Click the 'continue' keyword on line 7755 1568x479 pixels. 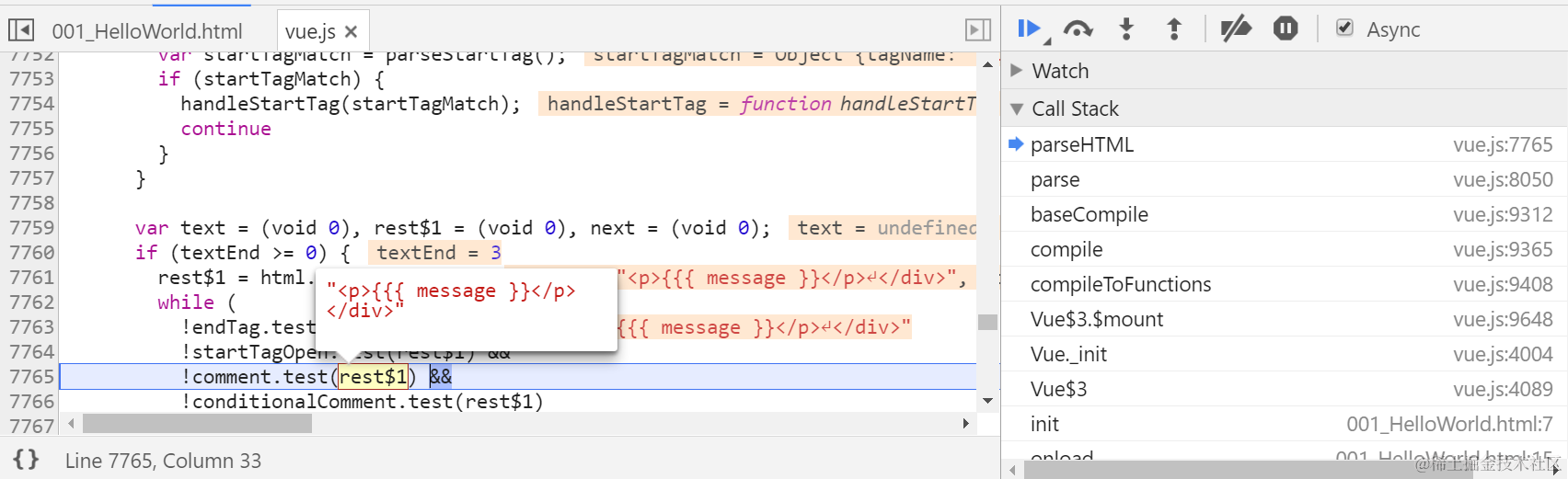click(x=225, y=129)
